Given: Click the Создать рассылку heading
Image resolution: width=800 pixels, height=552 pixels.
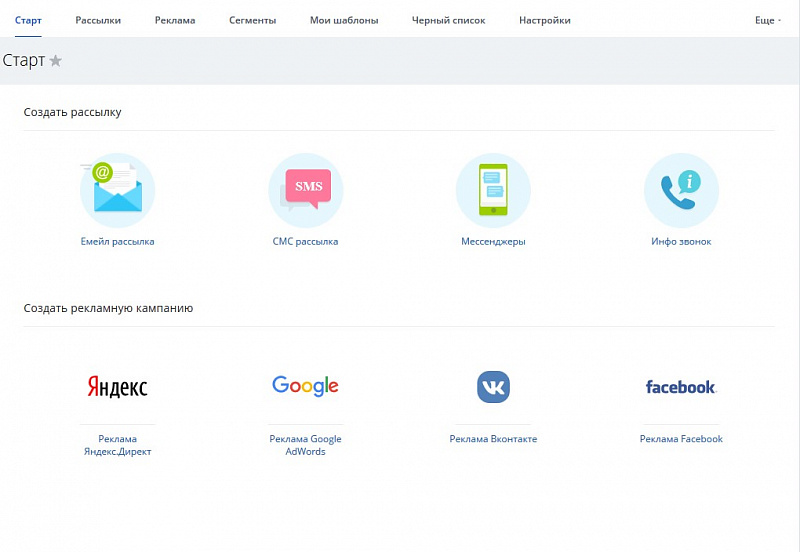Looking at the screenshot, I should pyautogui.click(x=72, y=112).
